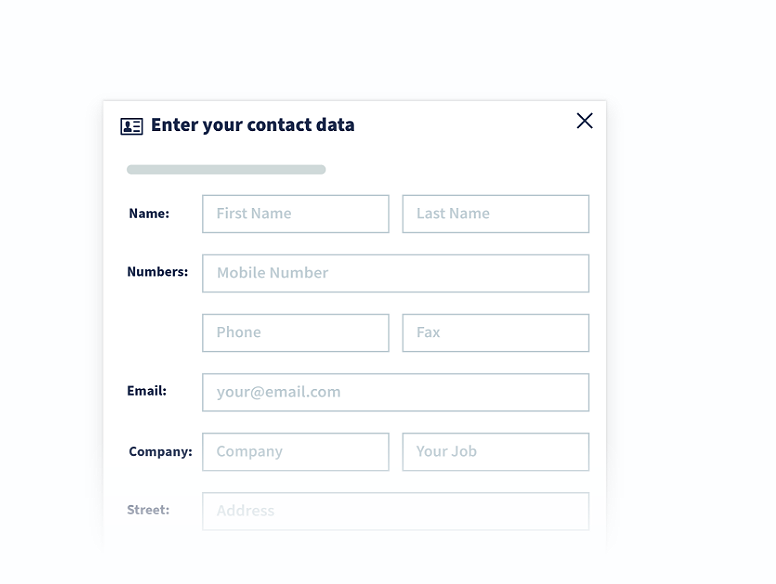Select the Mobile Number input
The image size is (776, 584).
point(395,273)
